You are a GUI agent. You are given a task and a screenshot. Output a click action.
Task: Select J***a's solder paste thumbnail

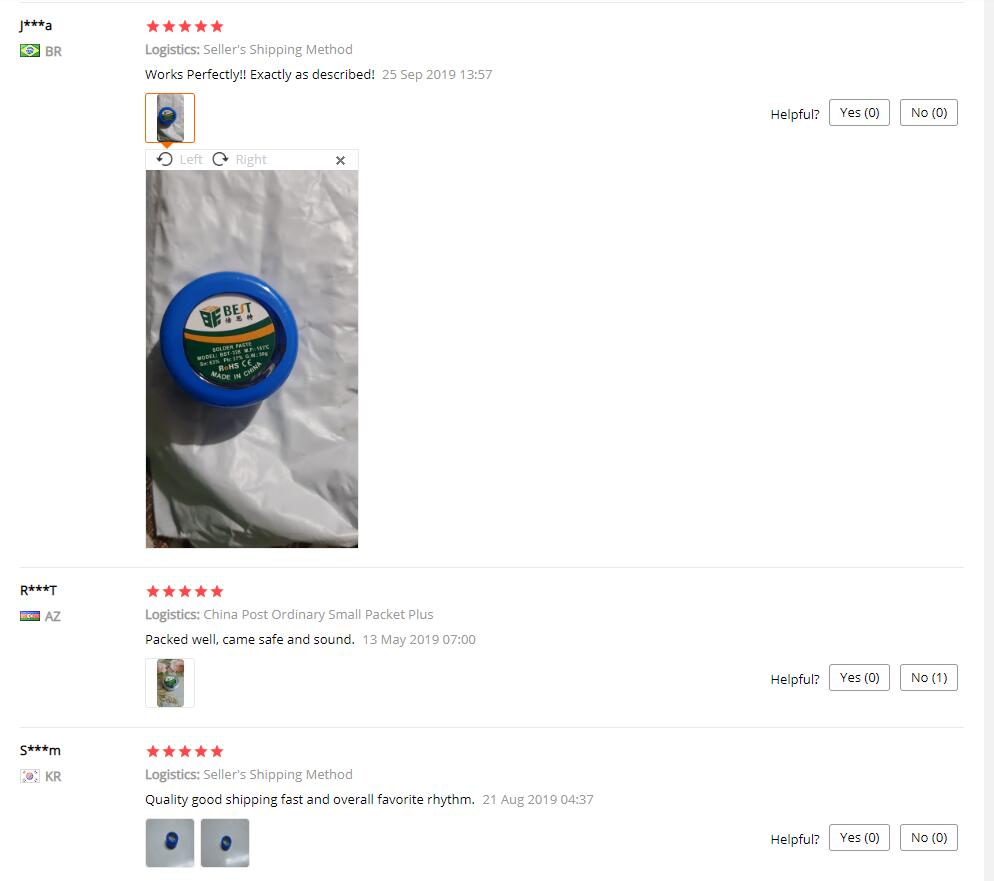click(170, 118)
